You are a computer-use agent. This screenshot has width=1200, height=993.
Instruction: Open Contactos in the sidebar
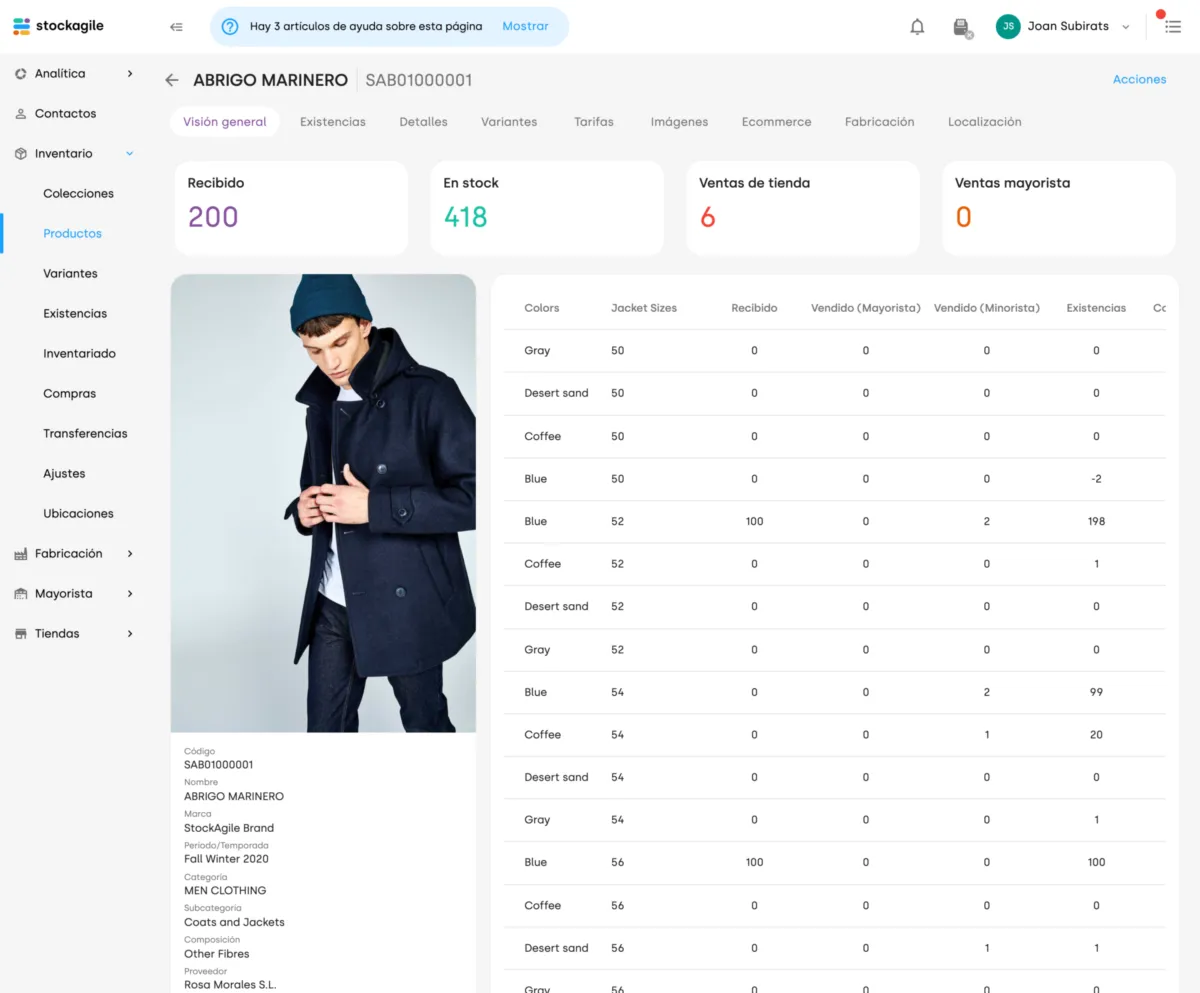[65, 114]
